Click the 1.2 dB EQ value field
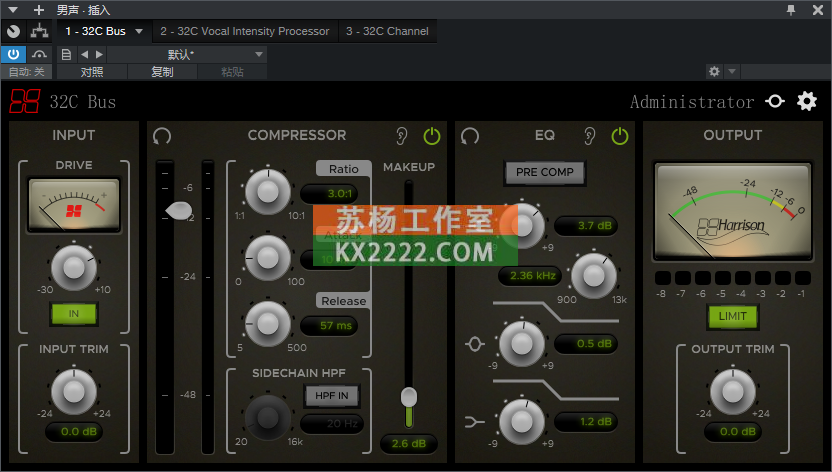Image resolution: width=832 pixels, height=472 pixels. pyautogui.click(x=586, y=422)
